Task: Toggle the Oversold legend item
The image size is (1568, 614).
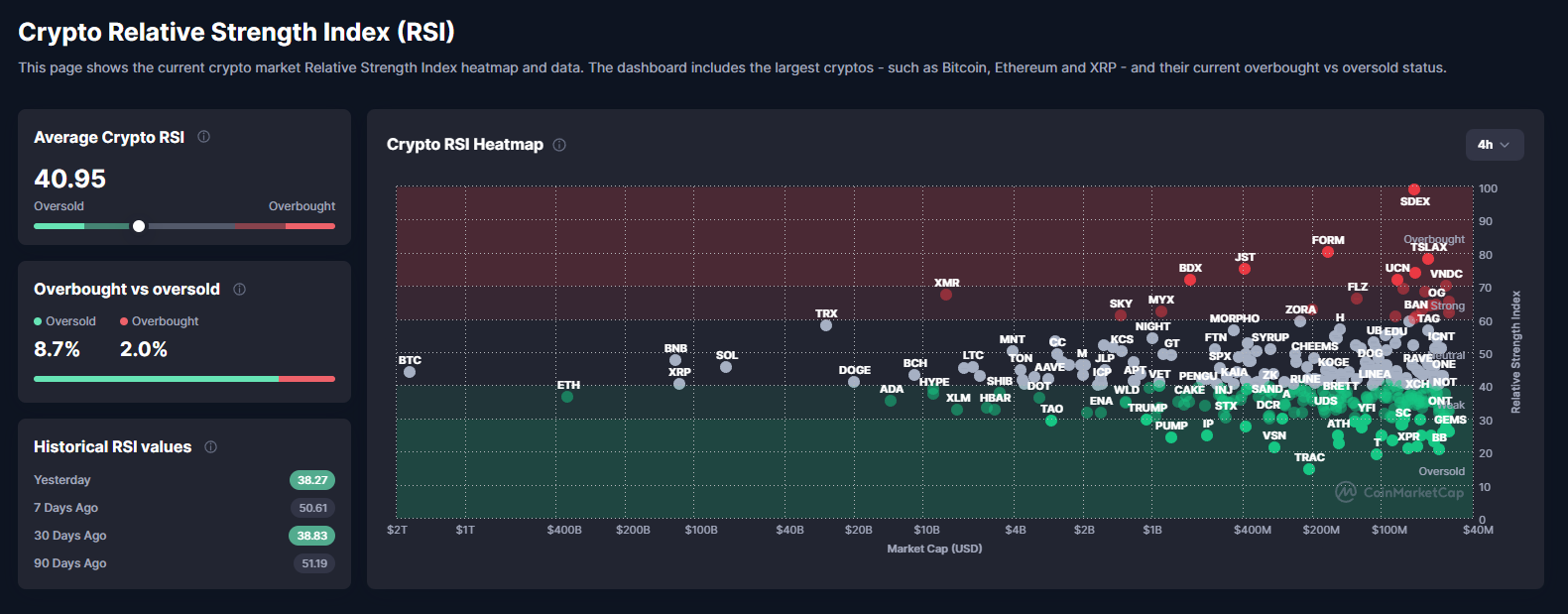Action: 65,321
